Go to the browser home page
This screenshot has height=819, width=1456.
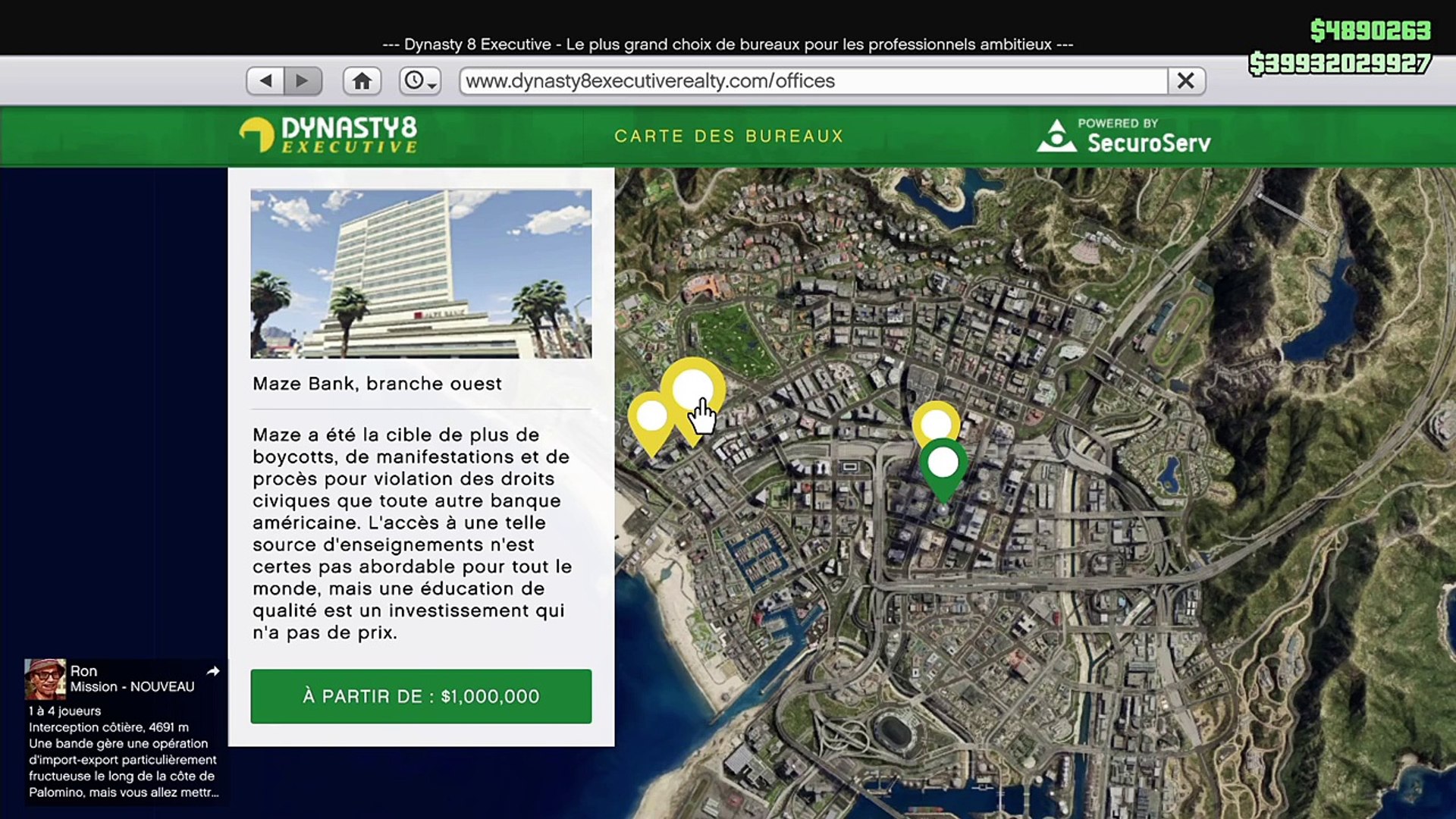362,80
